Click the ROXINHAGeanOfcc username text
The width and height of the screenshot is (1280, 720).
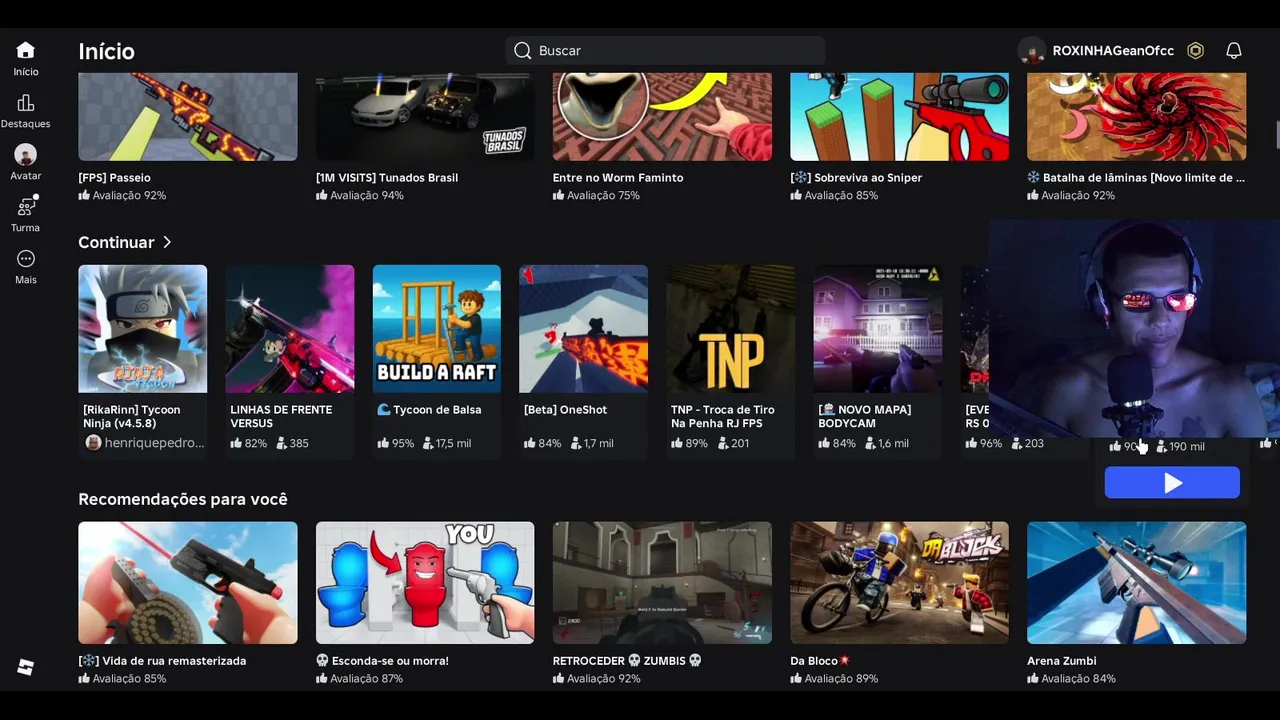click(1113, 51)
